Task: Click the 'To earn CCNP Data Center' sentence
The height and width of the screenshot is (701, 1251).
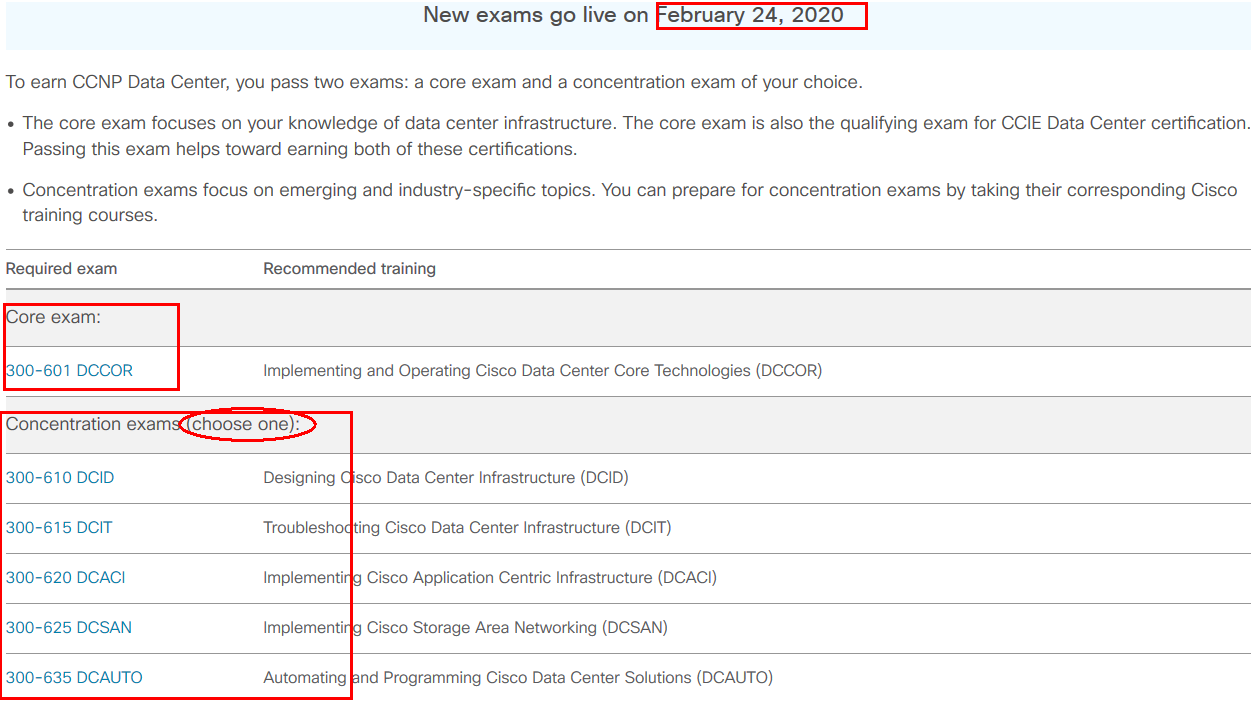Action: [x=434, y=82]
